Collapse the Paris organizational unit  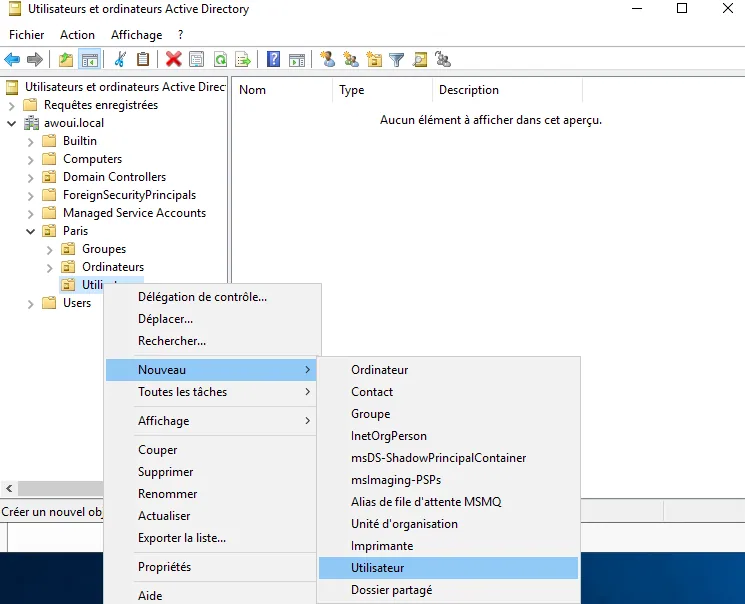tap(30, 231)
